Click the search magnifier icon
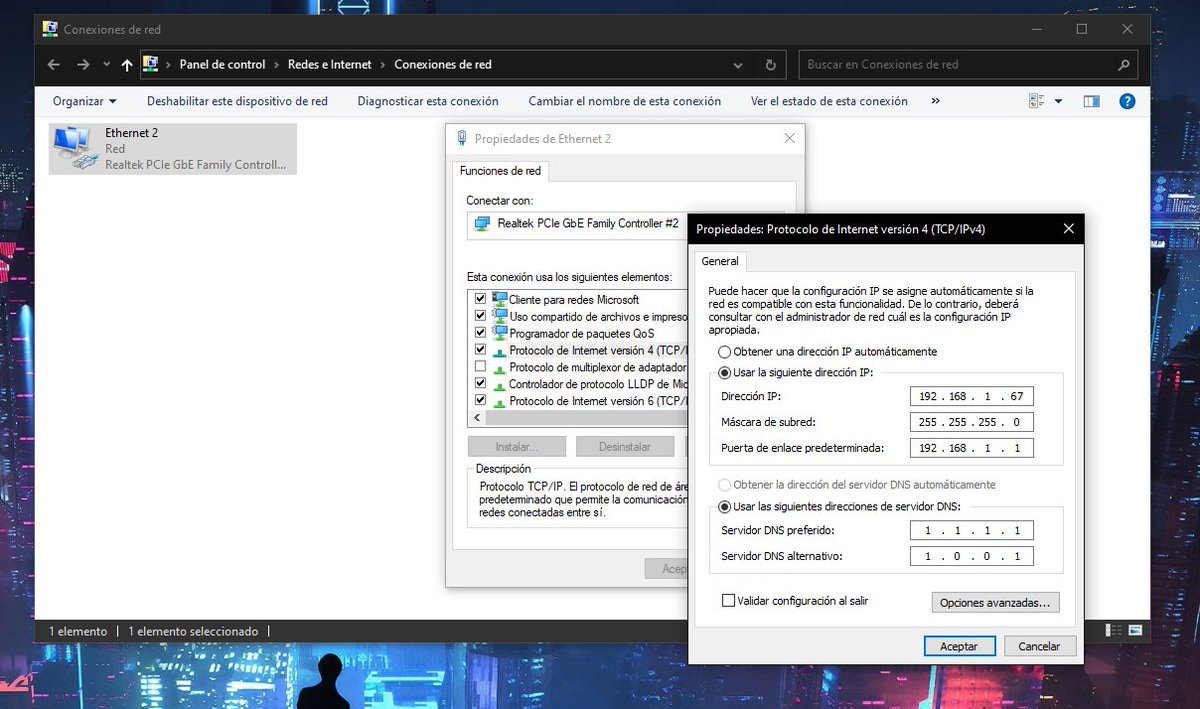The height and width of the screenshot is (709, 1200). 1124,65
